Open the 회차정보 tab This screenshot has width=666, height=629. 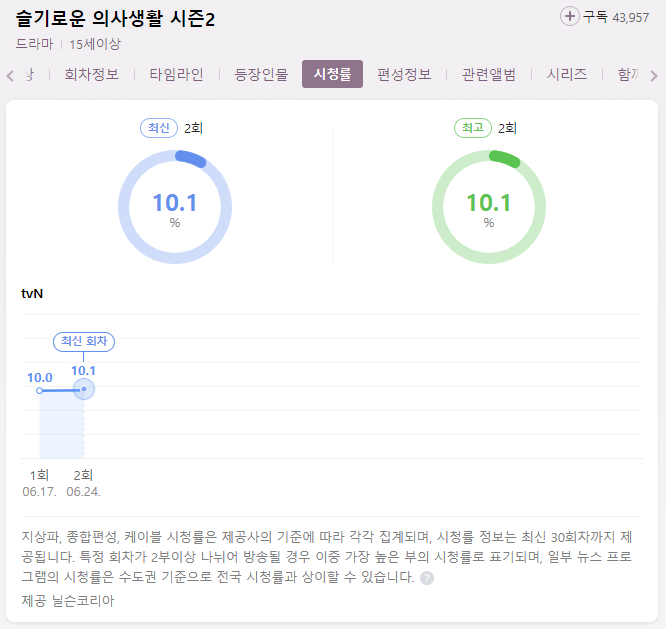coord(91,74)
